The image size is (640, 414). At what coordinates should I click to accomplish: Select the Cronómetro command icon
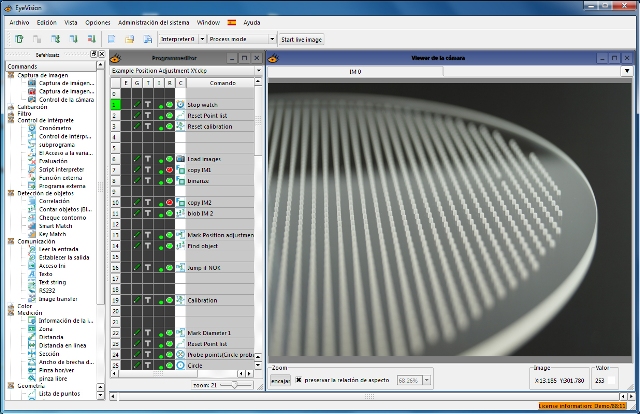pyautogui.click(x=32, y=128)
